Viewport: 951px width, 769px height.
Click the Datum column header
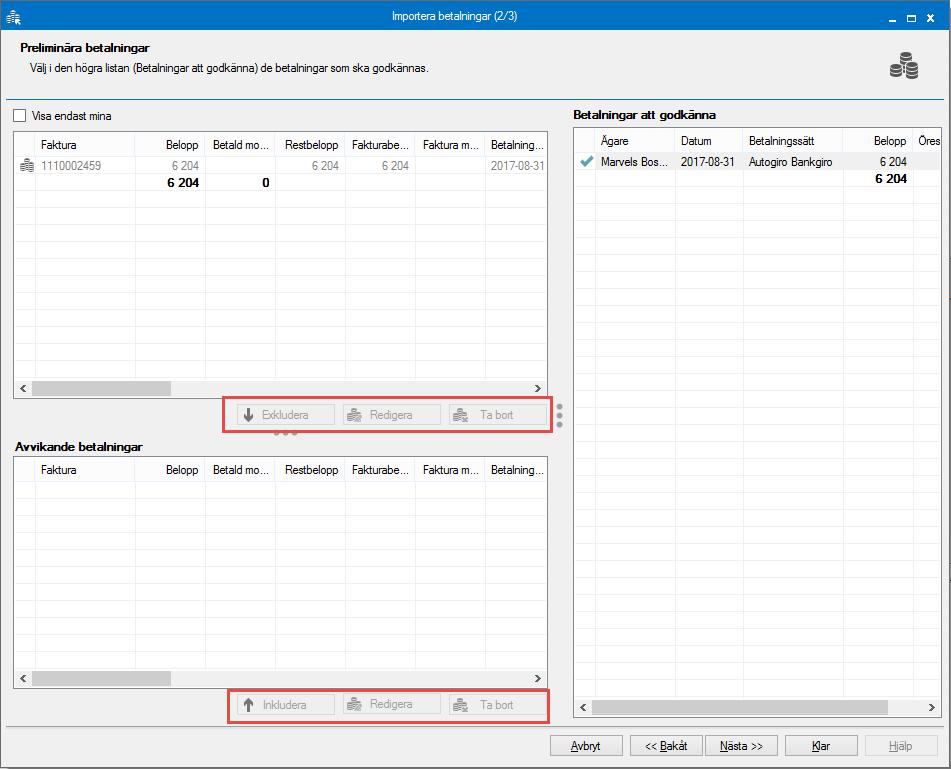coord(709,141)
